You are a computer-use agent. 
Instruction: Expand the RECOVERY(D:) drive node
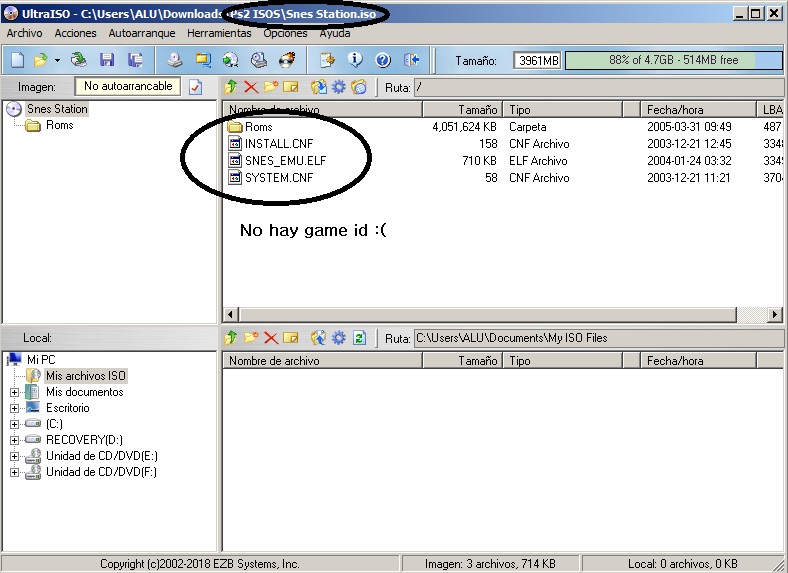14,440
